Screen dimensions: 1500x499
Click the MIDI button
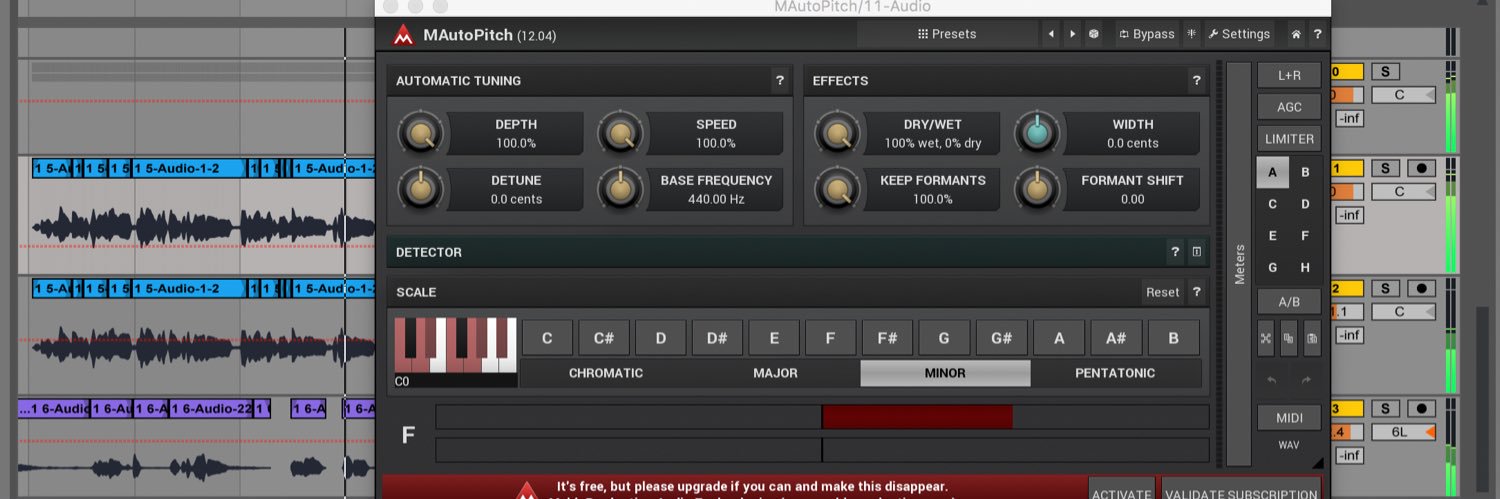click(x=1289, y=417)
